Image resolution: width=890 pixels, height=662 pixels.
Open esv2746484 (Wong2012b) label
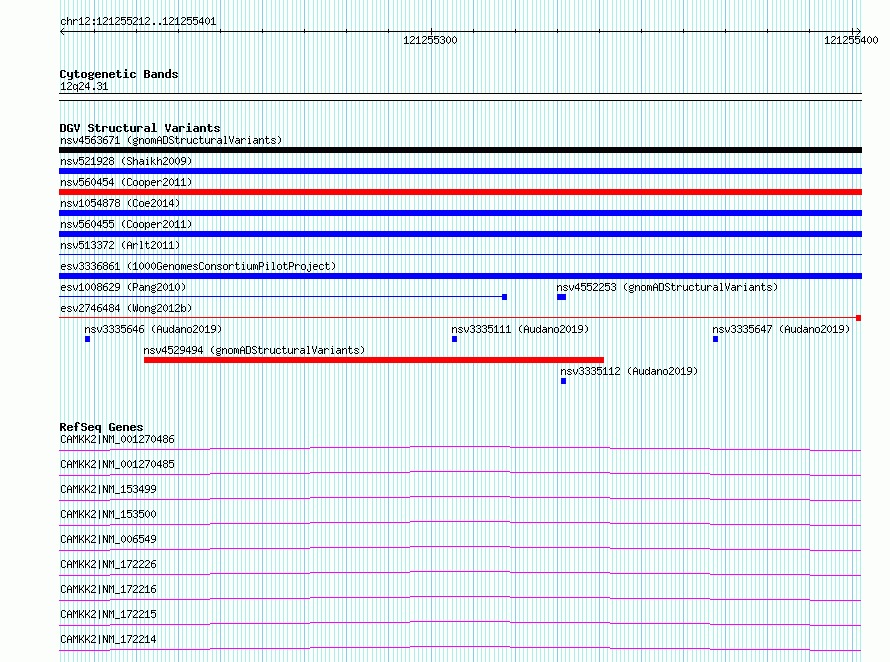(126, 308)
